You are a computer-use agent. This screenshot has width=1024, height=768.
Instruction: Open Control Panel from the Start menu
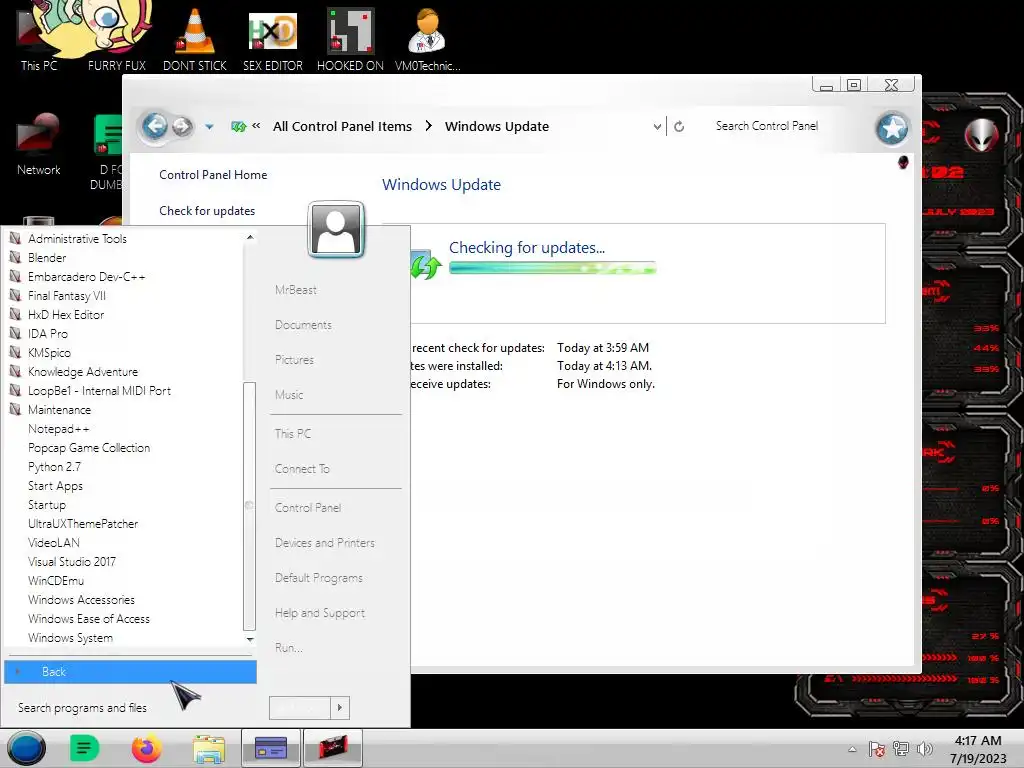[308, 507]
